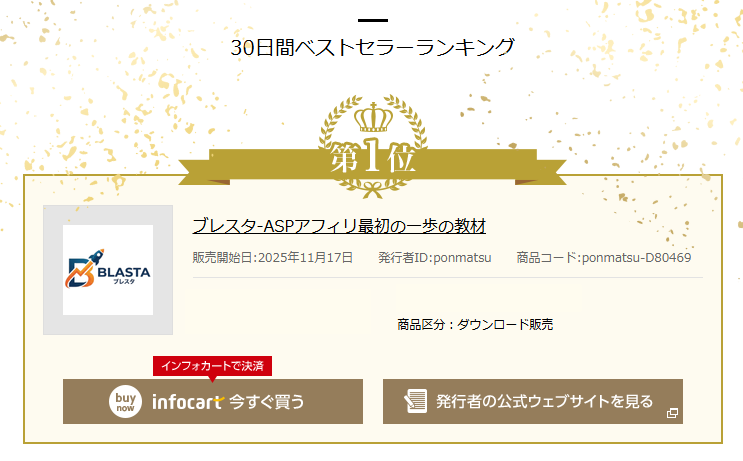Select the BLASTA product thumbnail image
The height and width of the screenshot is (461, 743).
point(108,270)
